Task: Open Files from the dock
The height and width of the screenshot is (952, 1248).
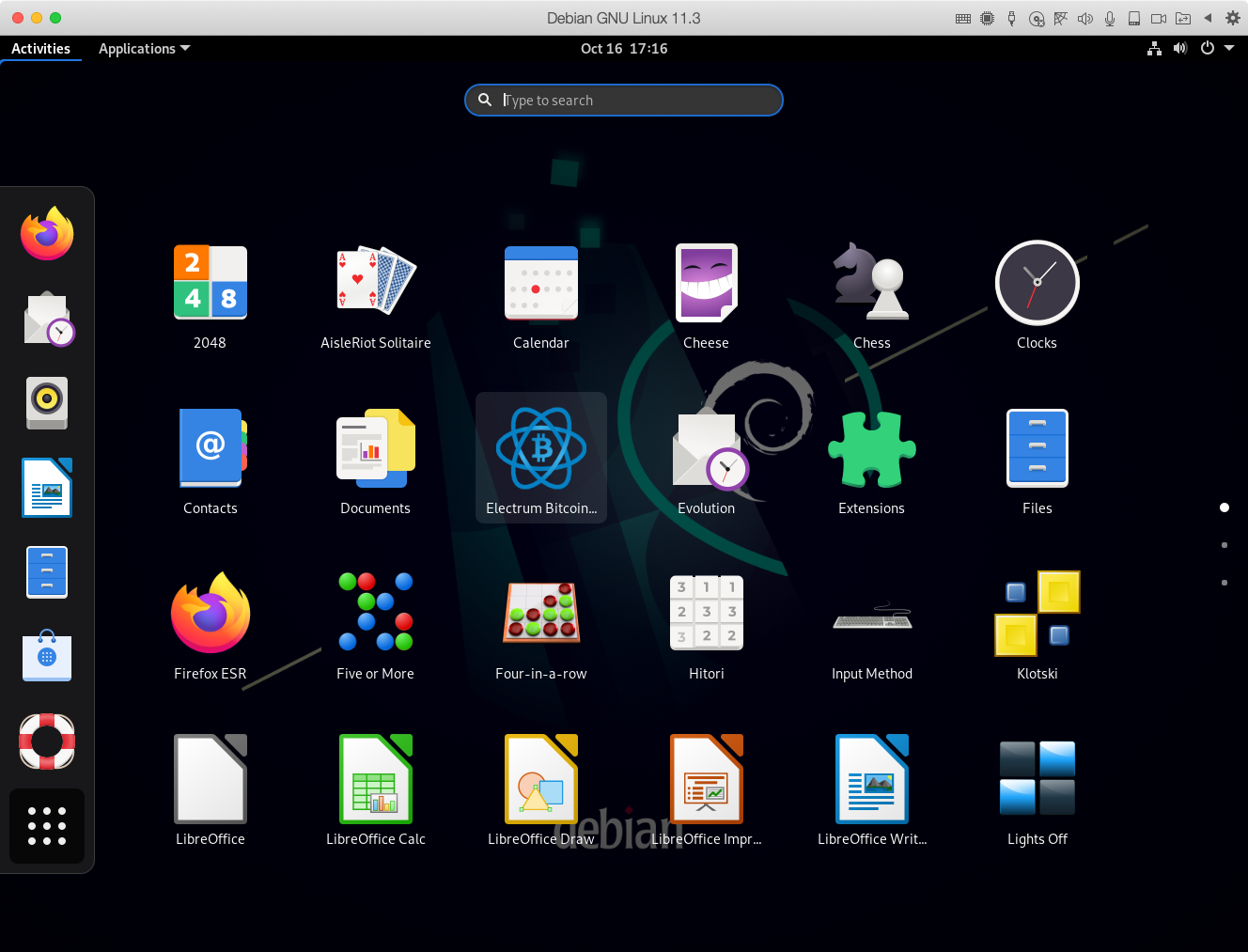Action: click(x=47, y=572)
